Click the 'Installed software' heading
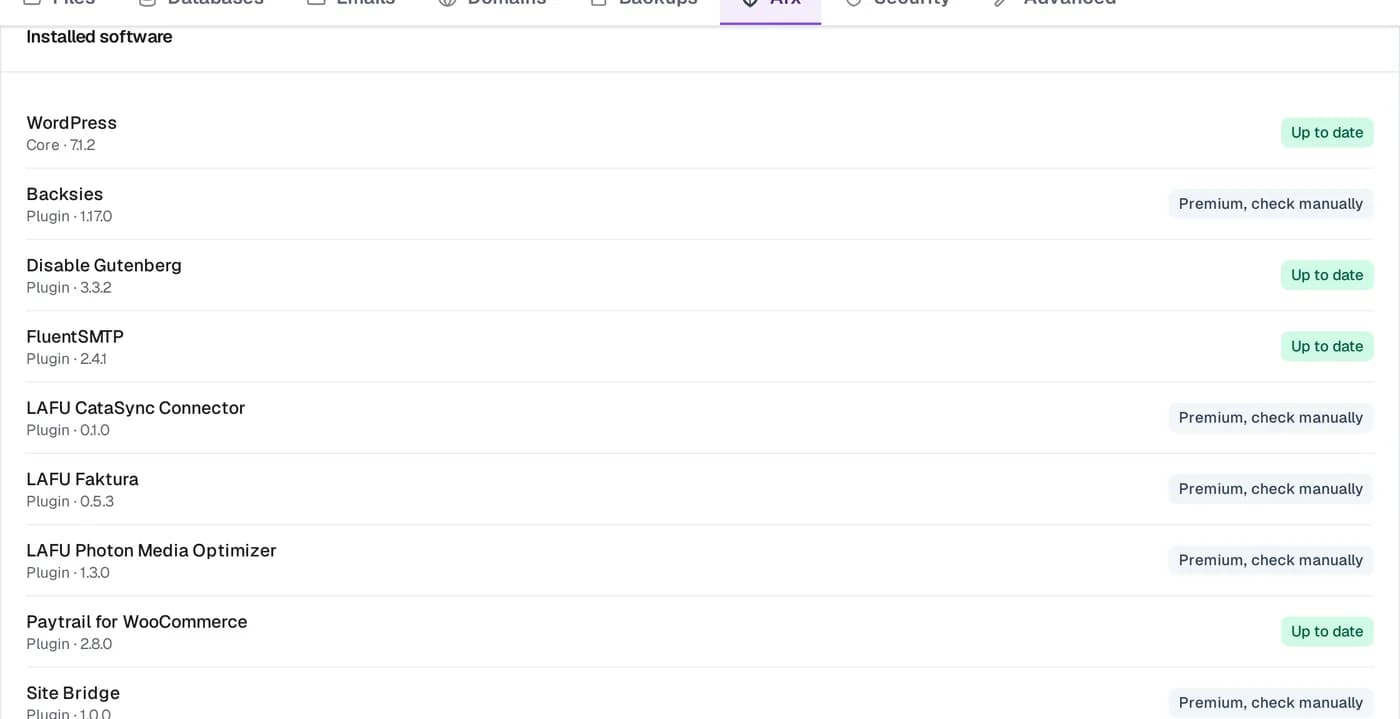1400x719 pixels. [x=99, y=37]
